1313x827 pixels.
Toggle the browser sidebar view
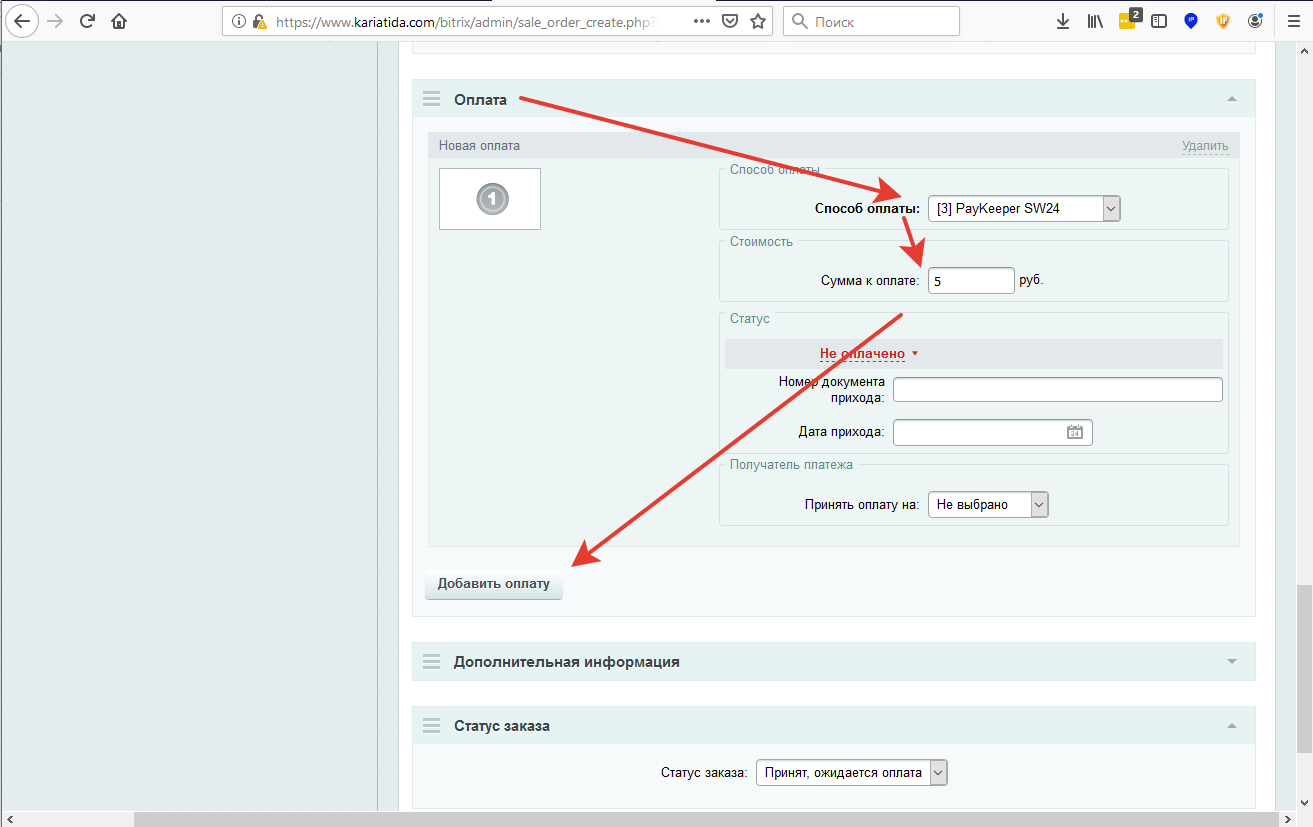1159,21
